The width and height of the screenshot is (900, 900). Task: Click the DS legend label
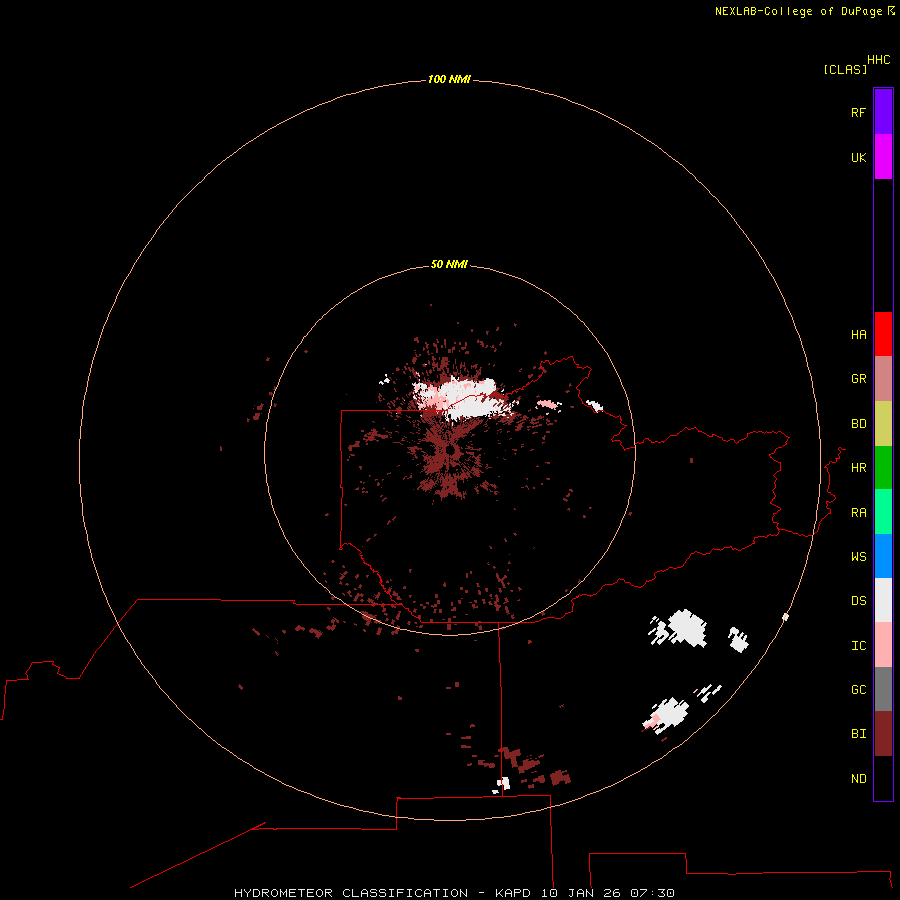(858, 601)
